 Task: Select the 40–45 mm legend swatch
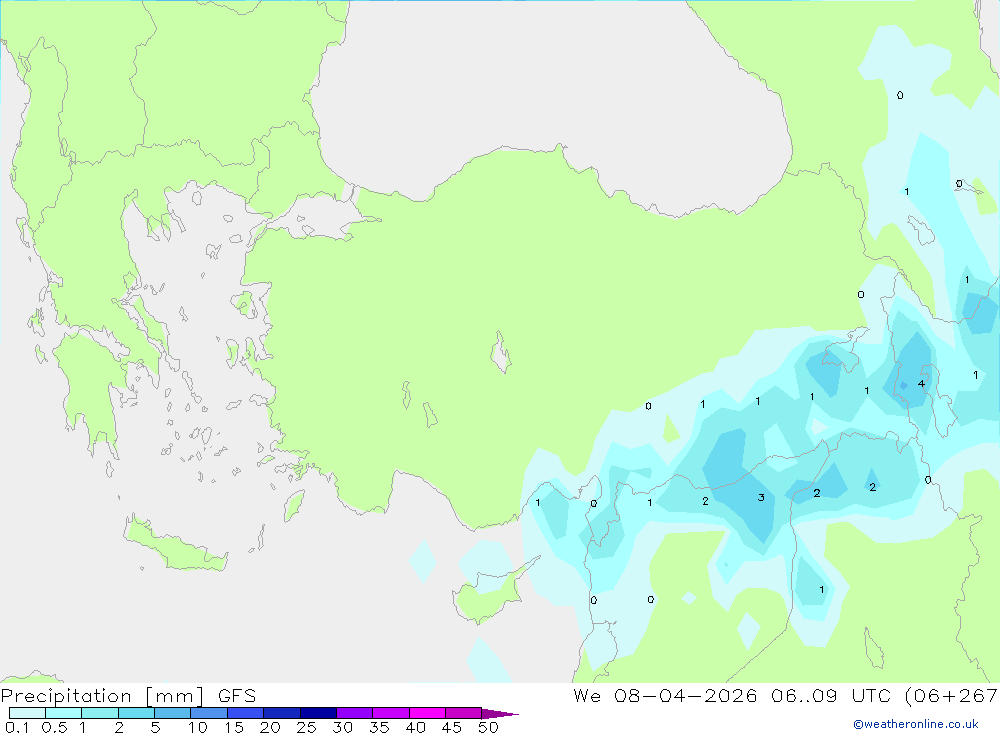tap(427, 713)
